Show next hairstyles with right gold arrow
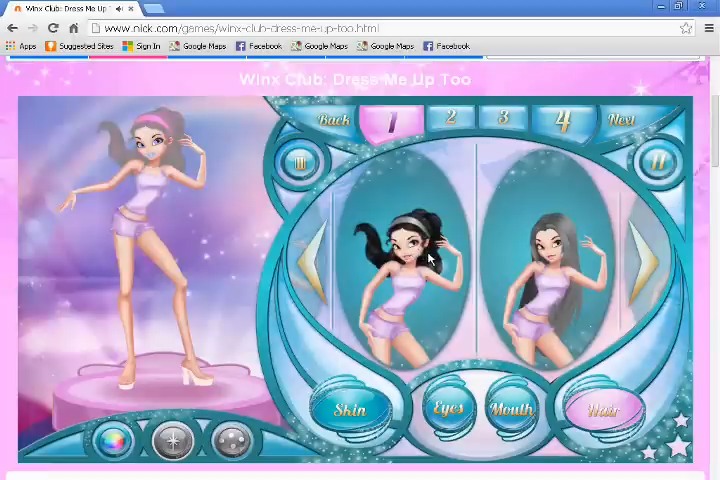Image resolution: width=720 pixels, height=480 pixels. pyautogui.click(x=643, y=263)
